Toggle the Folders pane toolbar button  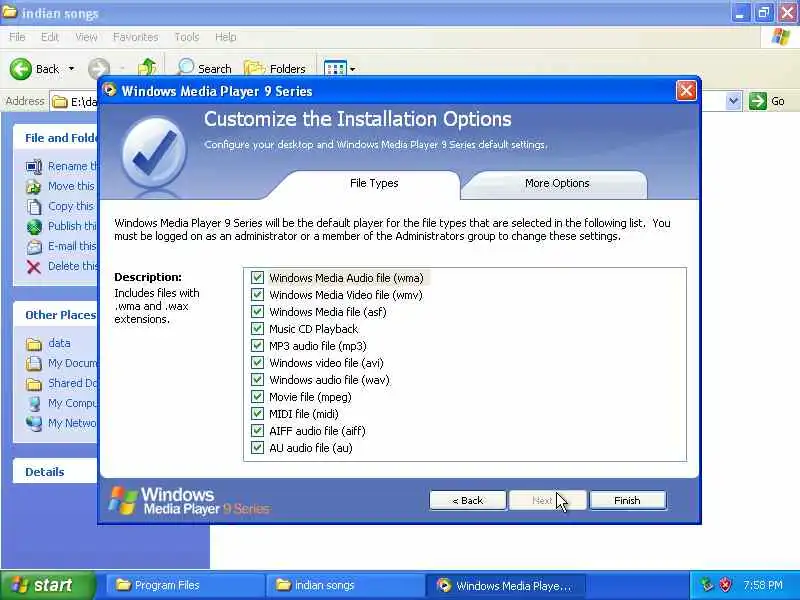(x=276, y=68)
